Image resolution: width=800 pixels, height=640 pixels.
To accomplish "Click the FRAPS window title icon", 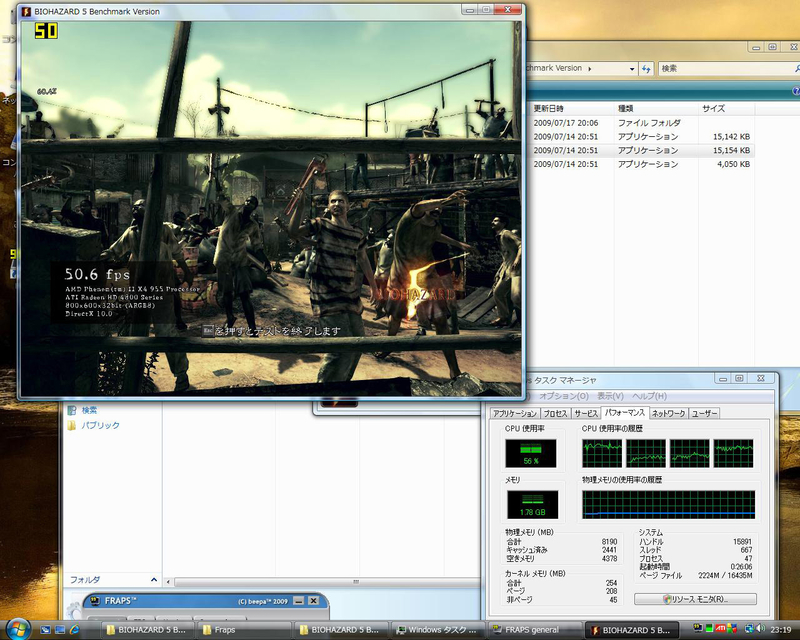I will coord(95,601).
